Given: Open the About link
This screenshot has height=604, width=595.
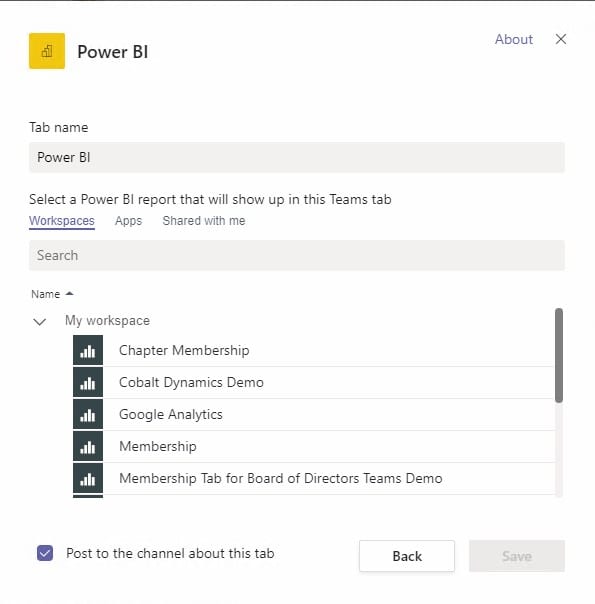Looking at the screenshot, I should (x=514, y=39).
